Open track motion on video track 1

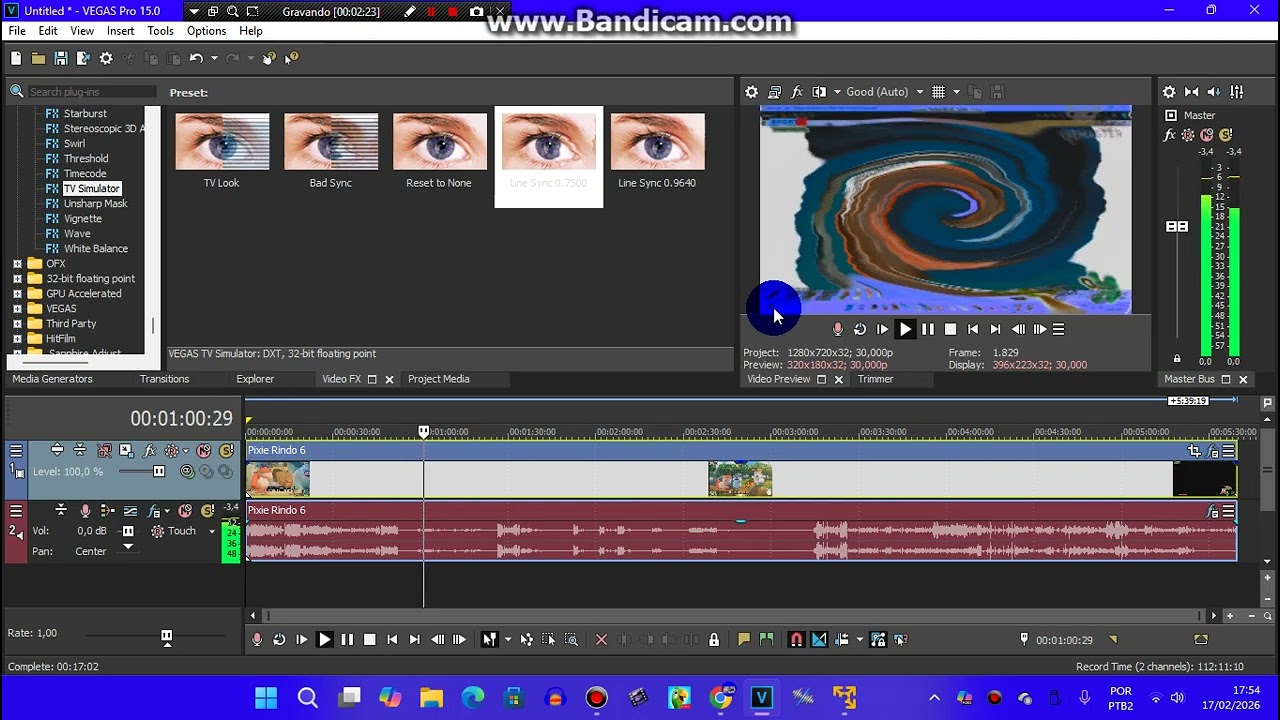pyautogui.click(x=126, y=451)
